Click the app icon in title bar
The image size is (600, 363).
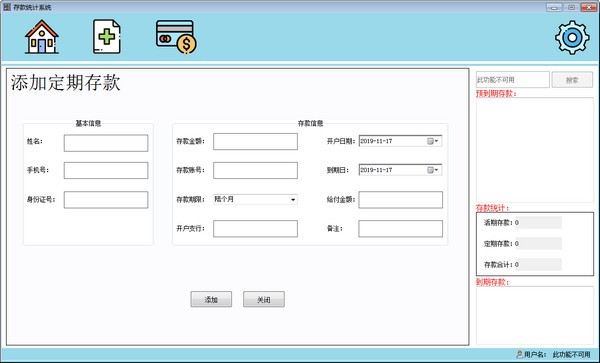pyautogui.click(x=7, y=7)
